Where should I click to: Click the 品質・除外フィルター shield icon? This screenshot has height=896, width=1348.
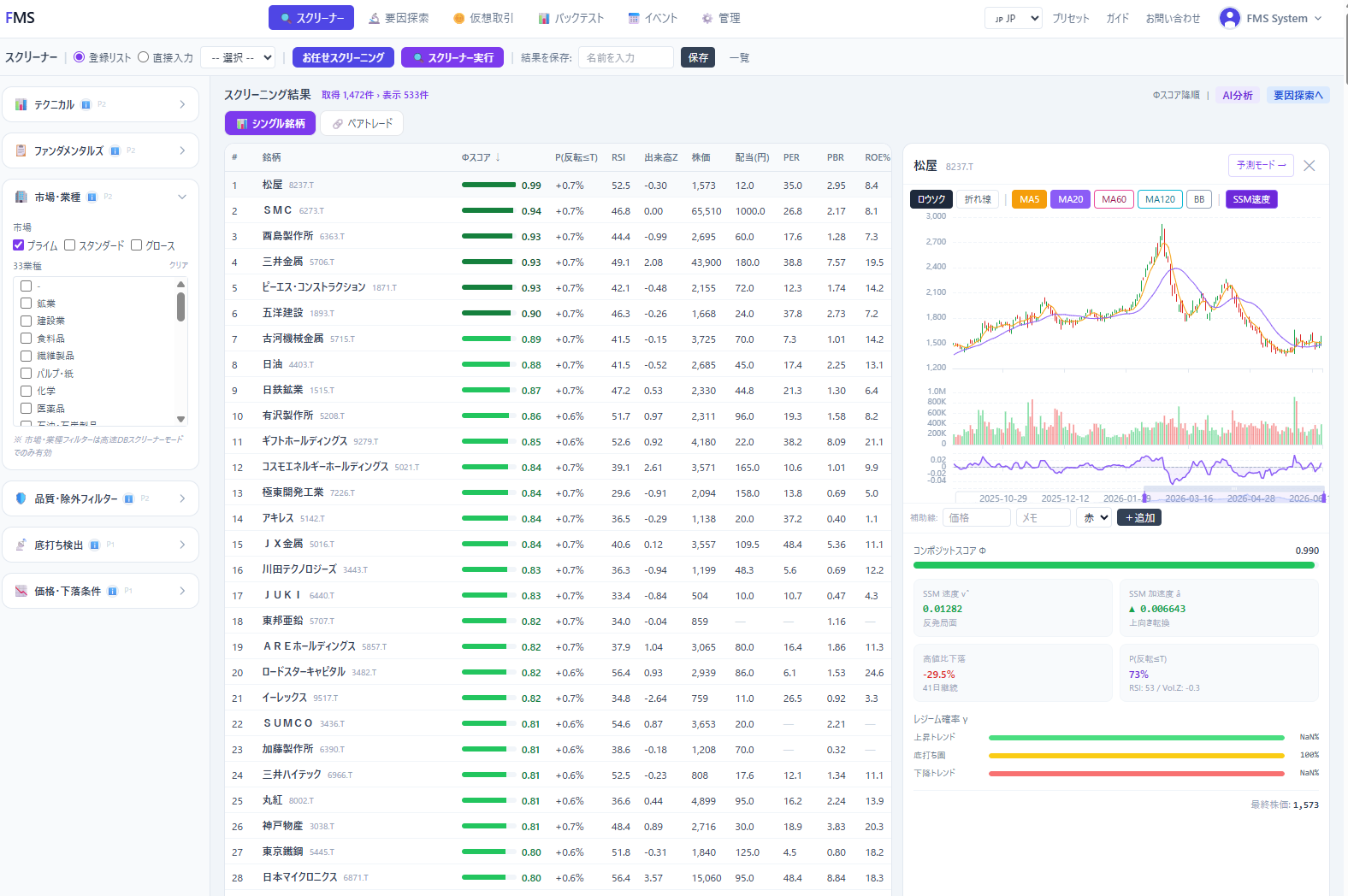21,498
